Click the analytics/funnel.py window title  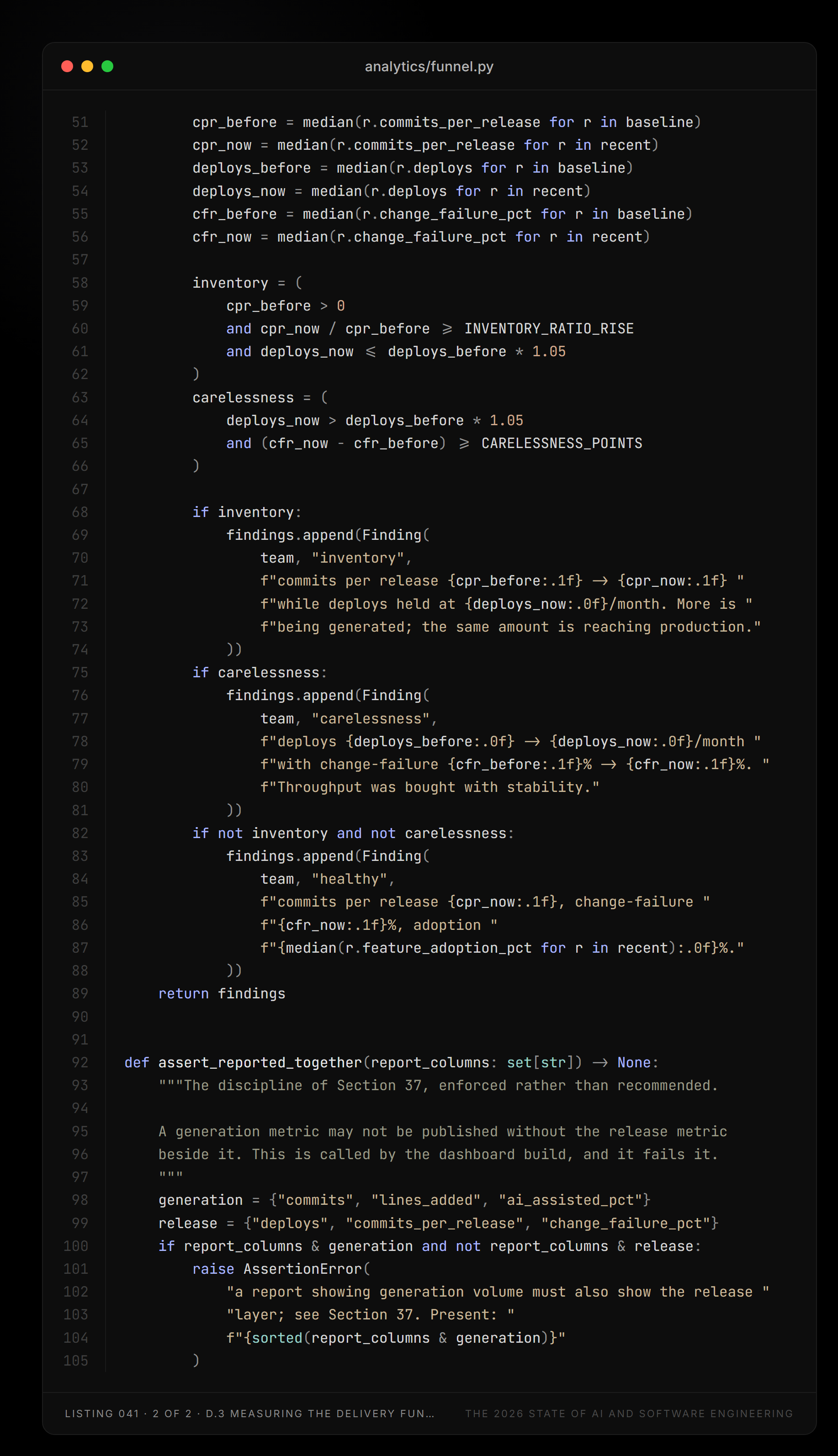[x=429, y=67]
